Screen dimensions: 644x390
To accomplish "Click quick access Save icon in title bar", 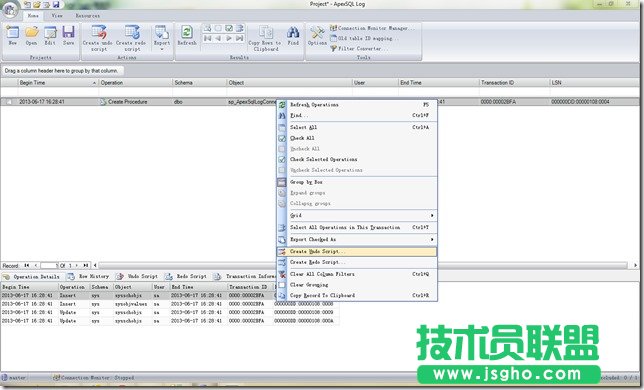I will coord(56,5).
